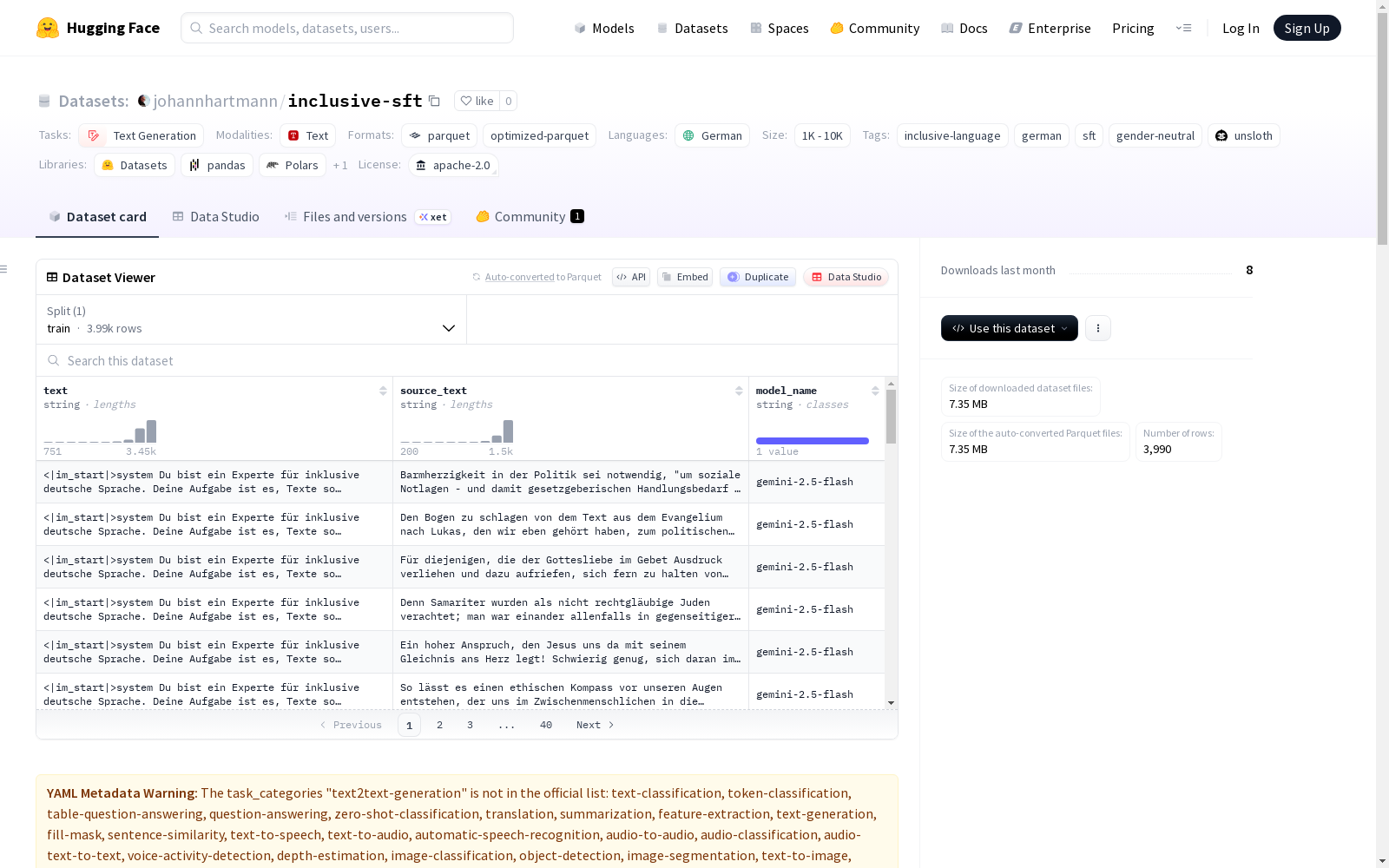Click the Hugging Face logo icon
1389x868 pixels.
pos(48,28)
